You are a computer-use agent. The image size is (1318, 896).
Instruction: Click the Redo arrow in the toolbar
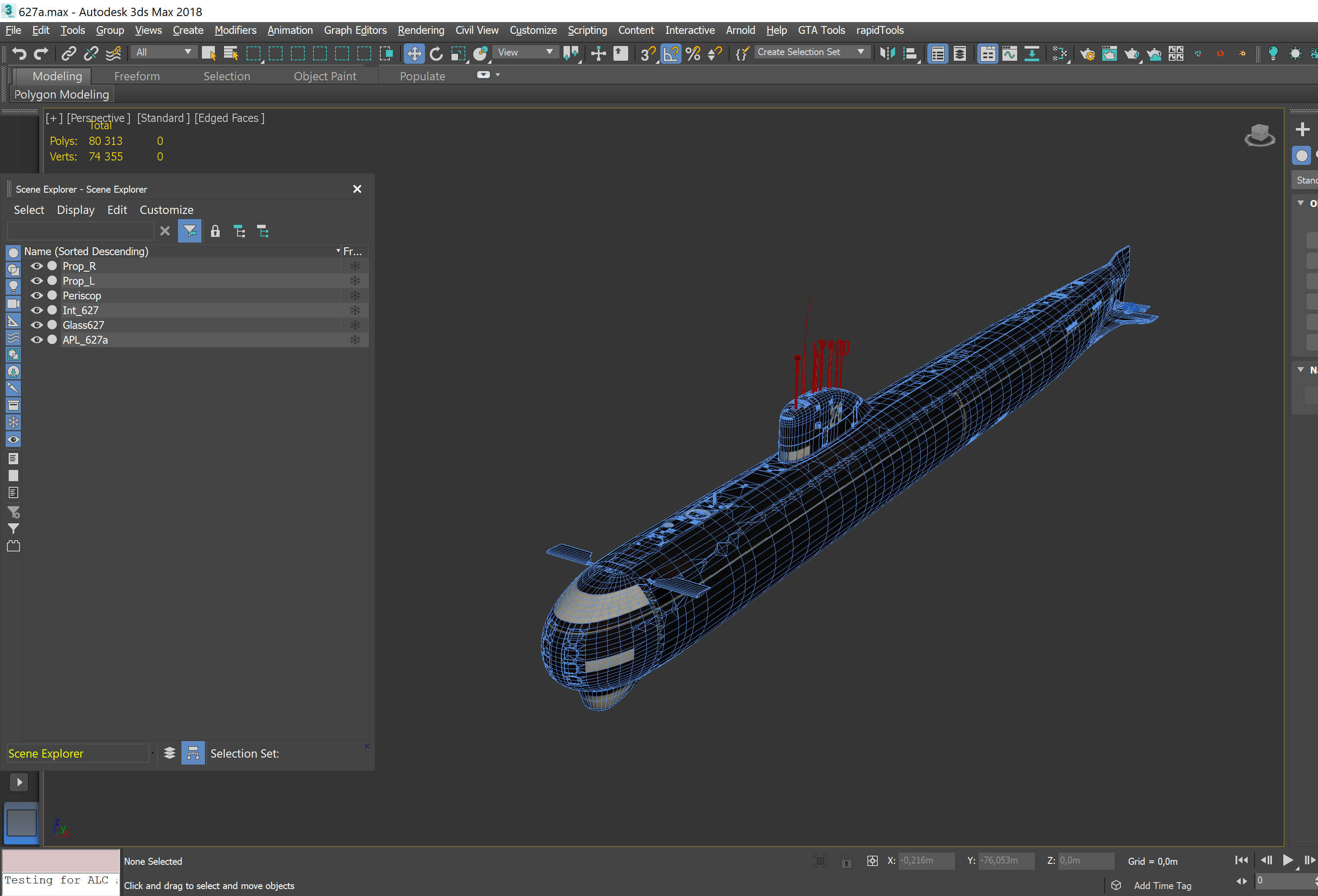pos(41,53)
